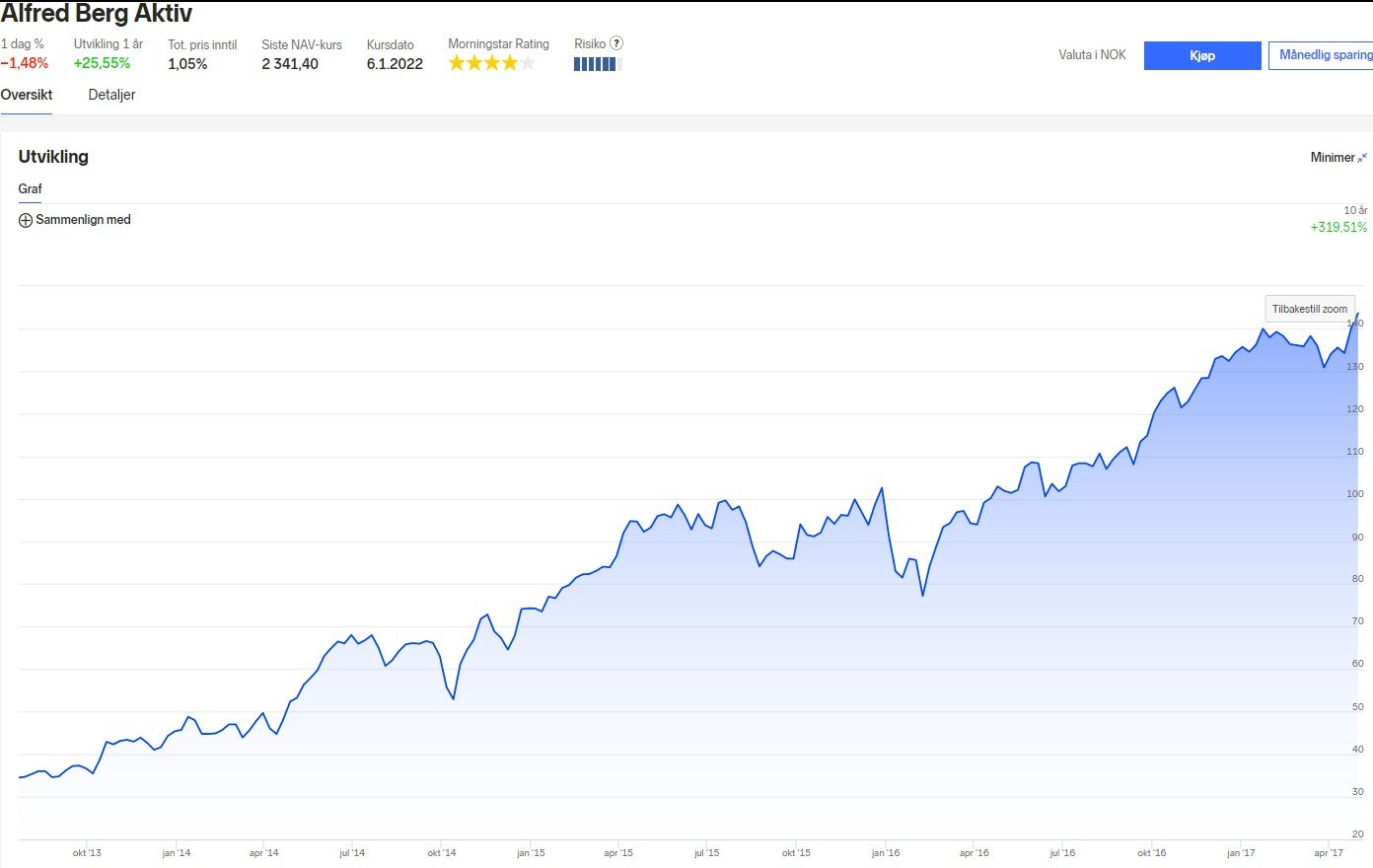
Task: Click the Siste NAV-kurs value 2 341,40
Action: [x=290, y=64]
